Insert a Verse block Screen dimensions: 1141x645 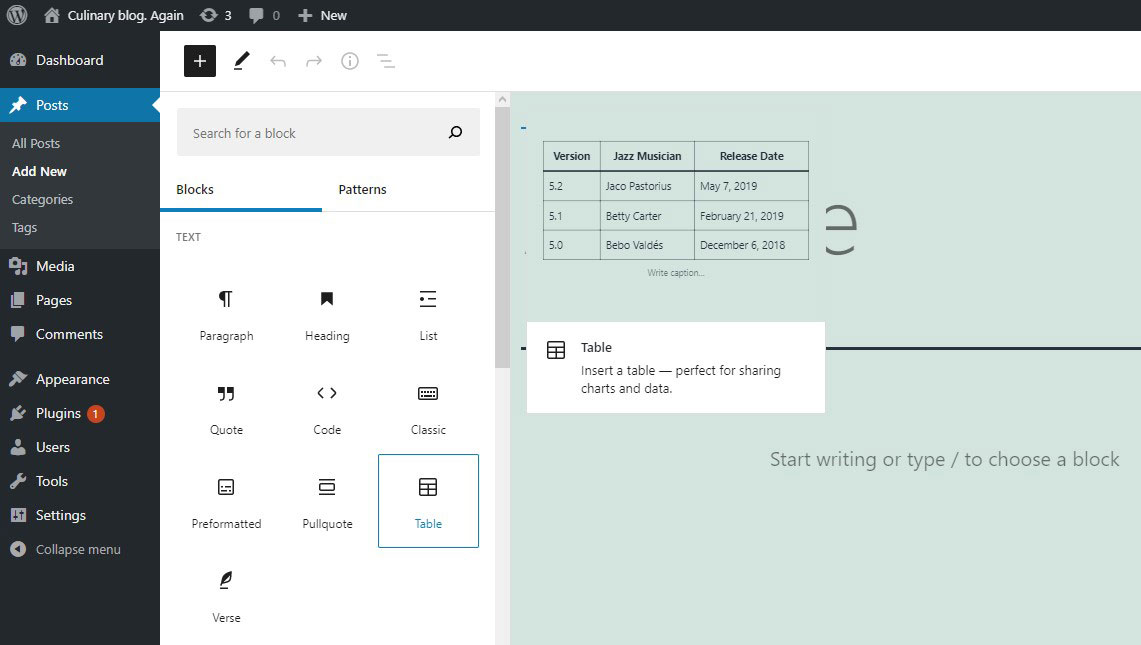point(226,596)
